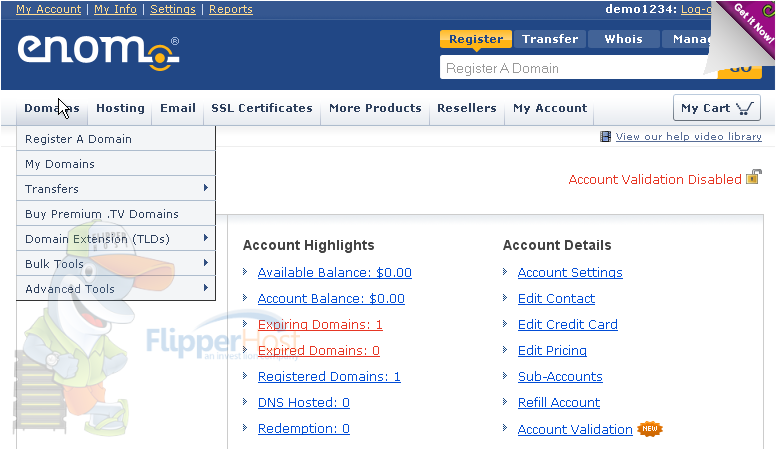
Task: Click Account Validation Disabled text
Action: tap(655, 179)
